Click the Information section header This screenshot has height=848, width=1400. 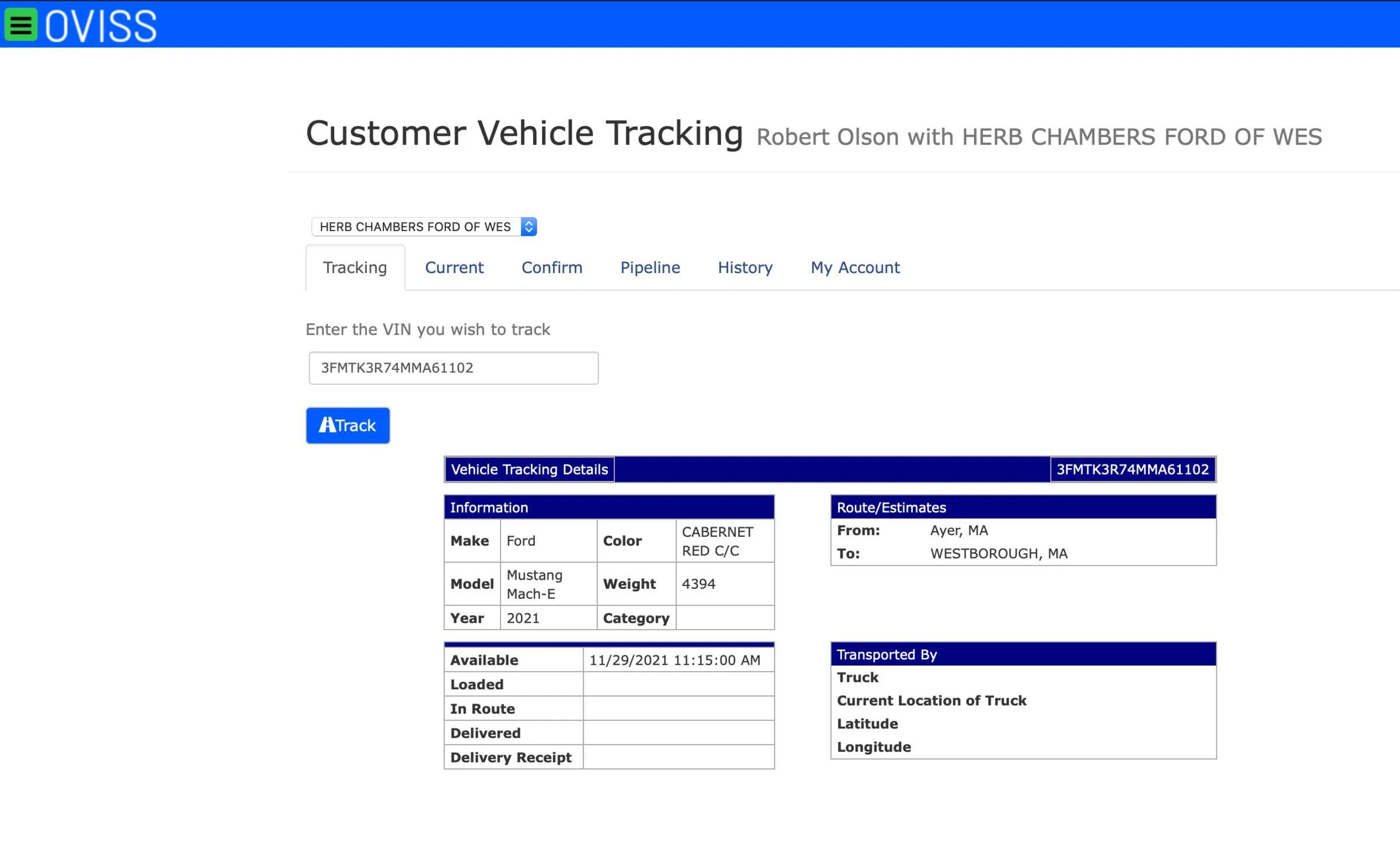click(609, 507)
